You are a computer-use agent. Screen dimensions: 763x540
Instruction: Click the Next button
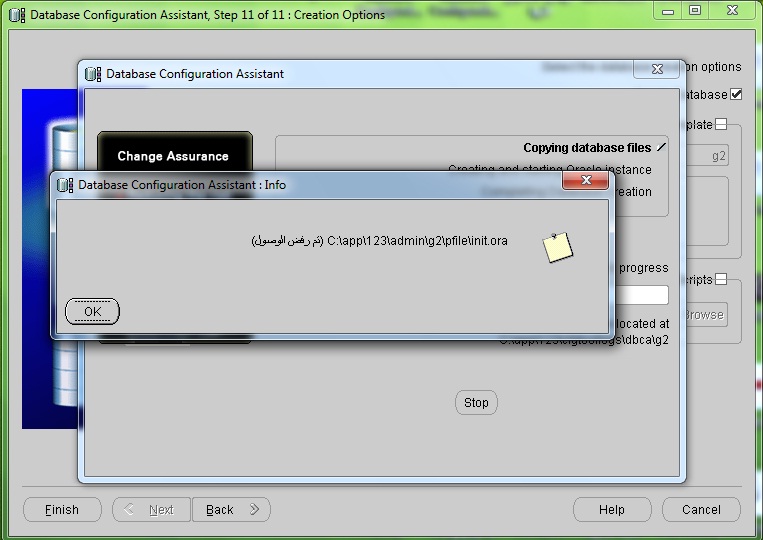[x=151, y=509]
